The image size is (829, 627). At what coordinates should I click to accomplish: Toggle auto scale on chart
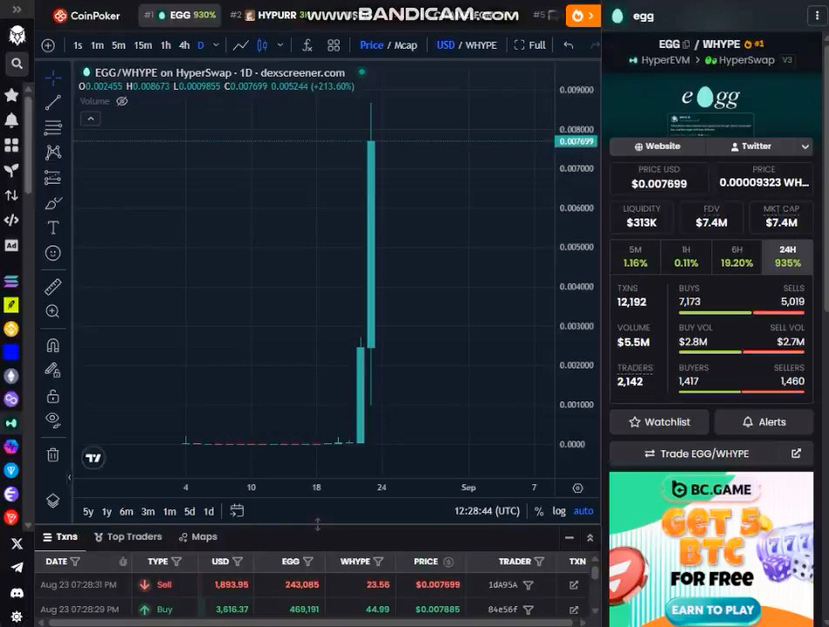[x=583, y=511]
